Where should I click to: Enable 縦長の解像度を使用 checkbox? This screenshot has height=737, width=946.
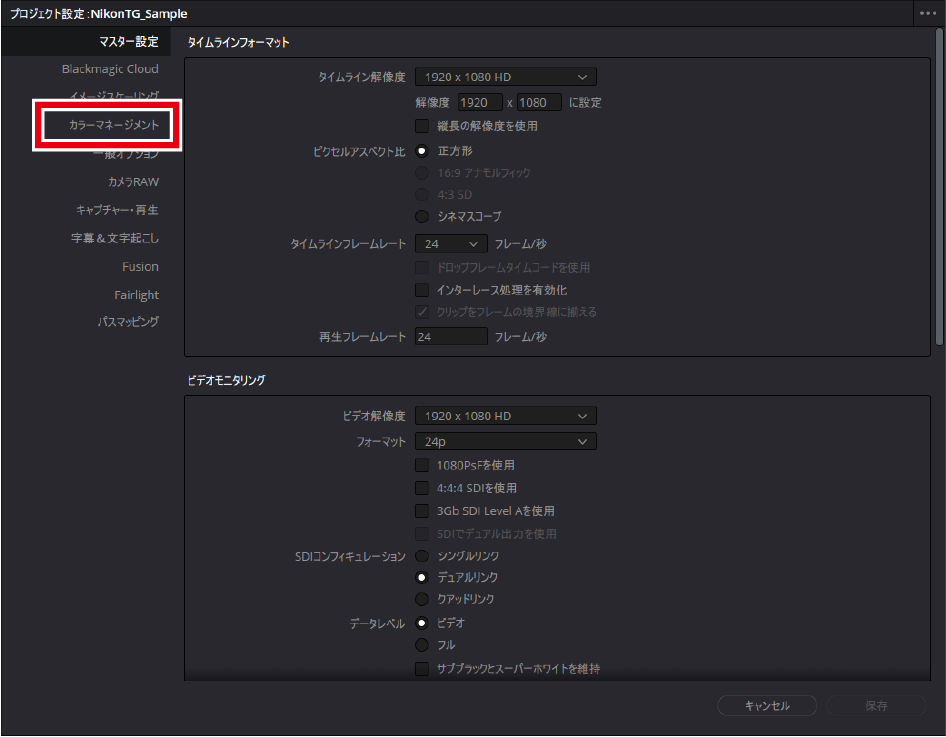[422, 126]
